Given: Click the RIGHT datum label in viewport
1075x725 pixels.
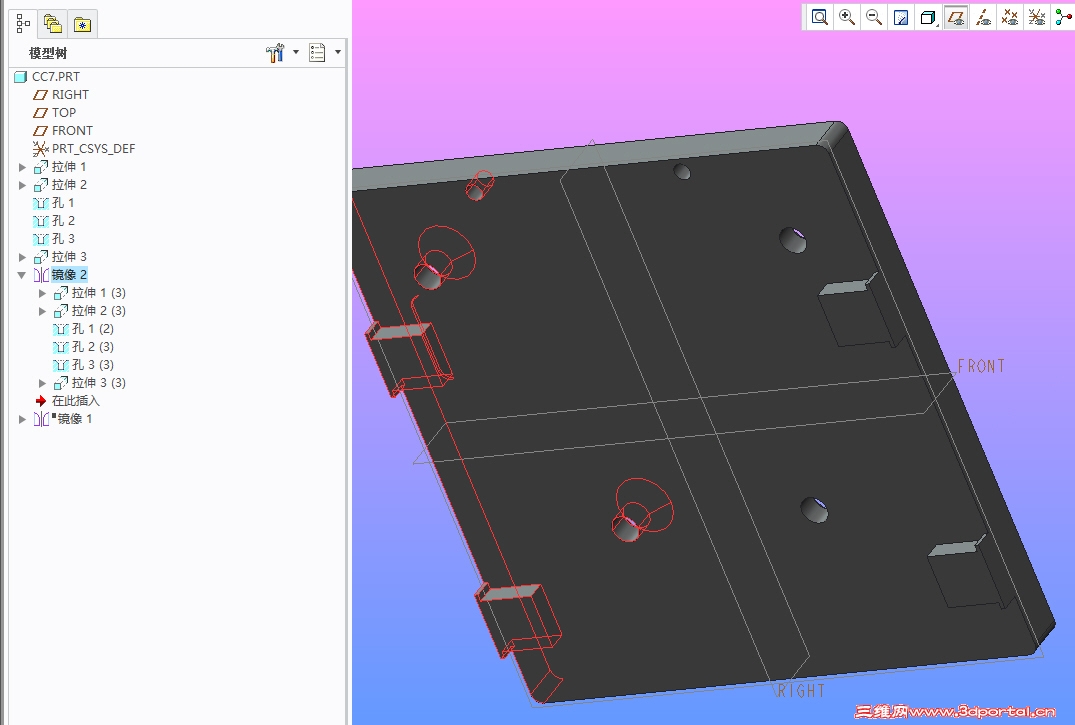Looking at the screenshot, I should coord(801,691).
